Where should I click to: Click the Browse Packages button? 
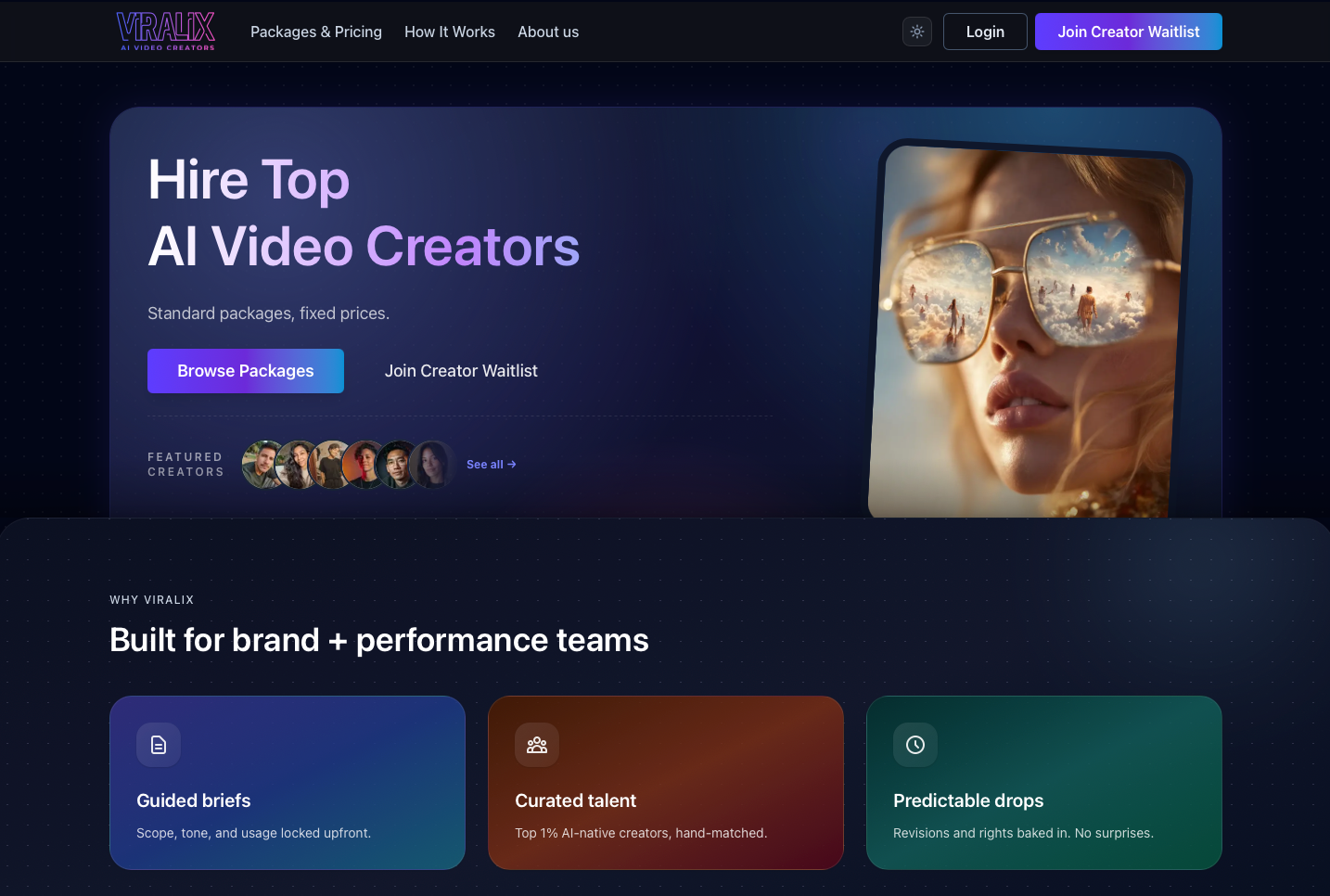point(245,370)
